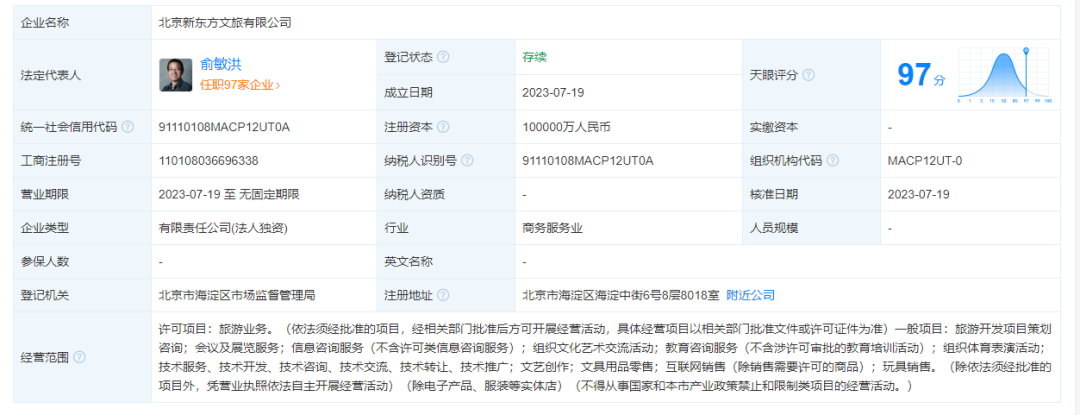
Task: Click the marker atop the score curve
Action: (1024, 49)
